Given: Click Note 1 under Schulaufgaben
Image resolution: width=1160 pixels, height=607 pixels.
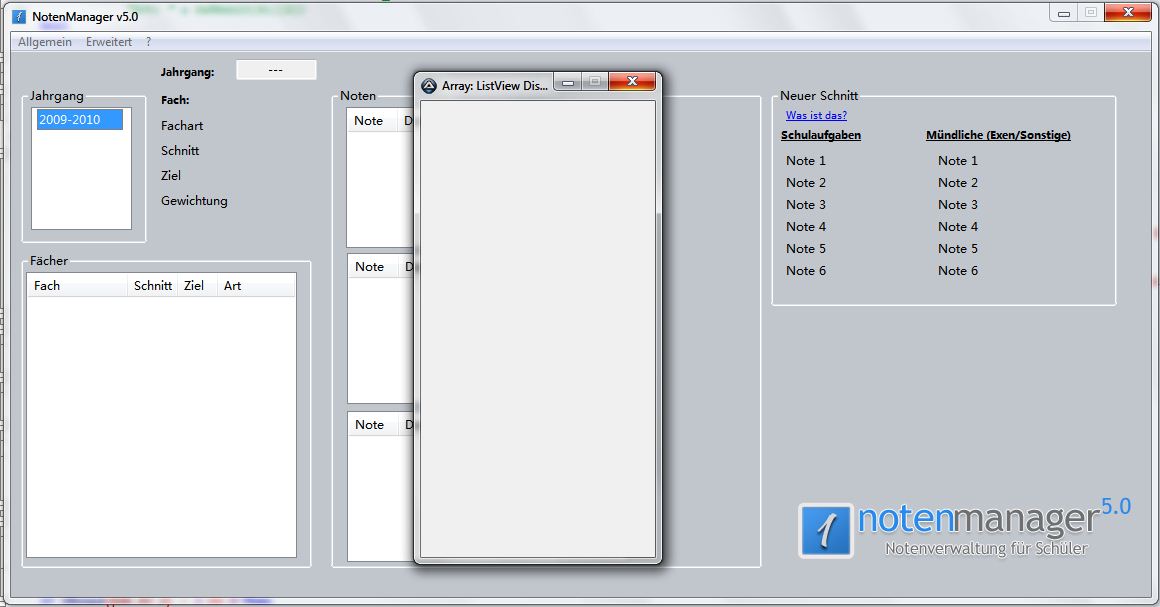Looking at the screenshot, I should point(806,161).
